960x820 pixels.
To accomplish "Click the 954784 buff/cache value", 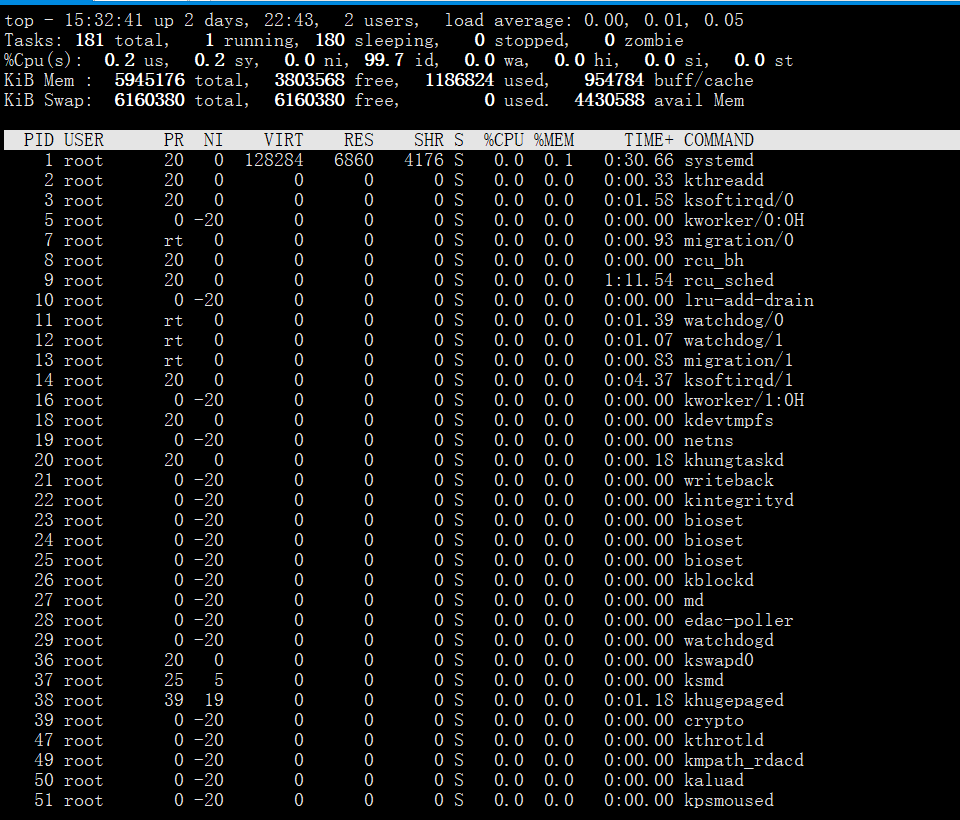I will coord(614,80).
